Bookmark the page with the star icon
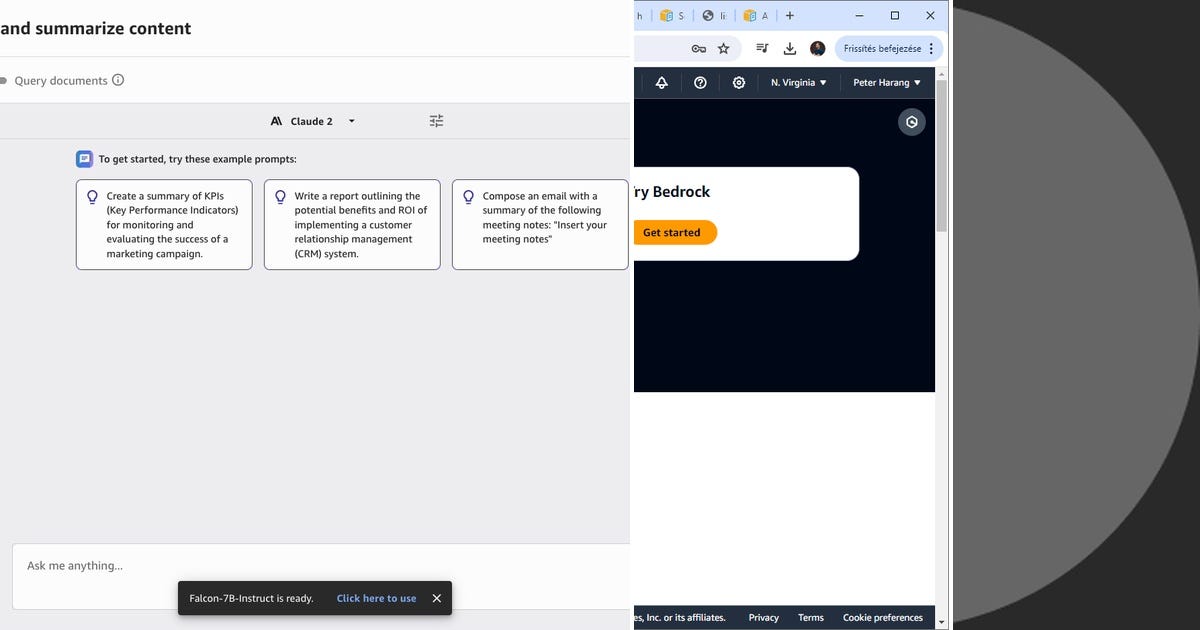Viewport: 1200px width, 630px height. pyautogui.click(x=723, y=48)
